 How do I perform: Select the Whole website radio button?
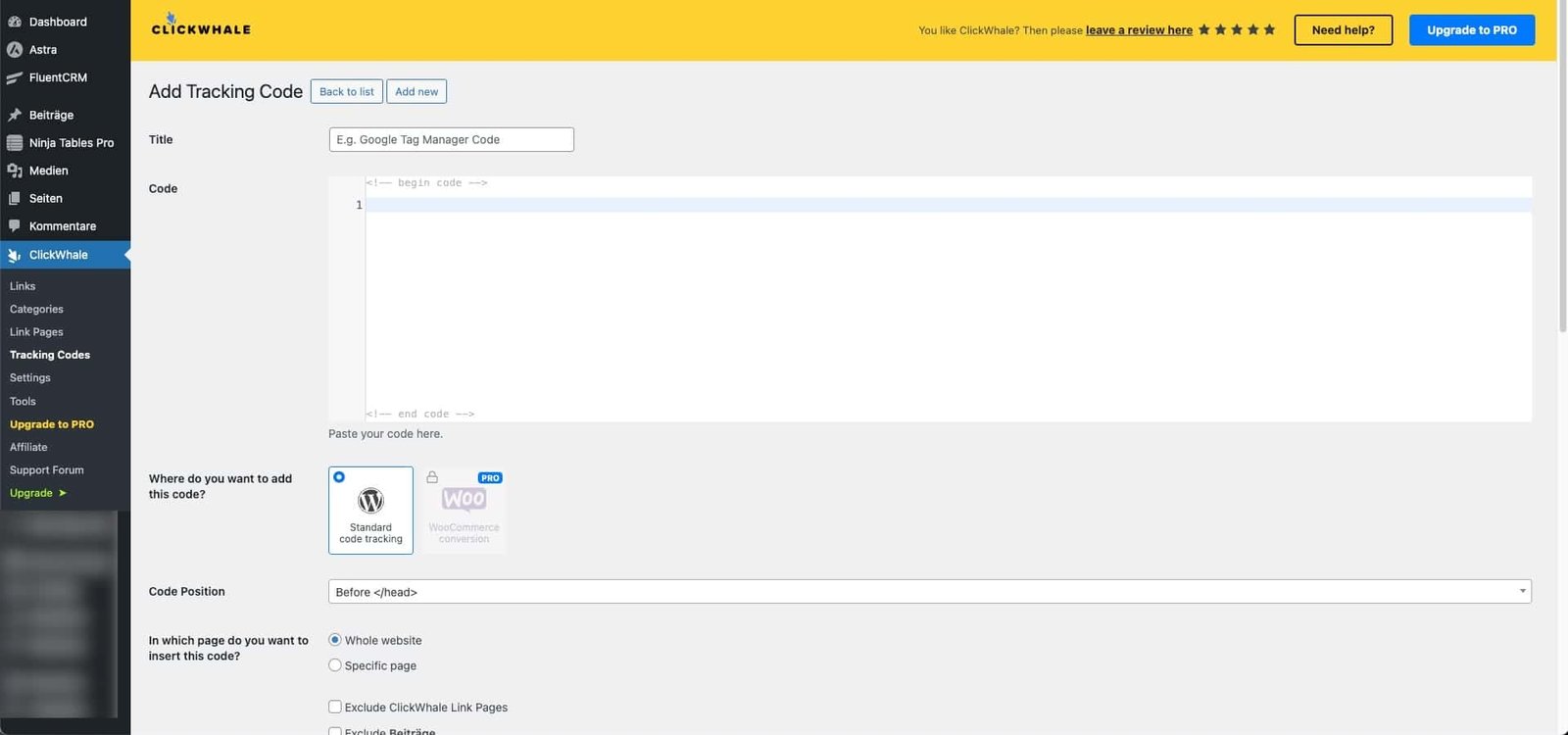pos(335,640)
